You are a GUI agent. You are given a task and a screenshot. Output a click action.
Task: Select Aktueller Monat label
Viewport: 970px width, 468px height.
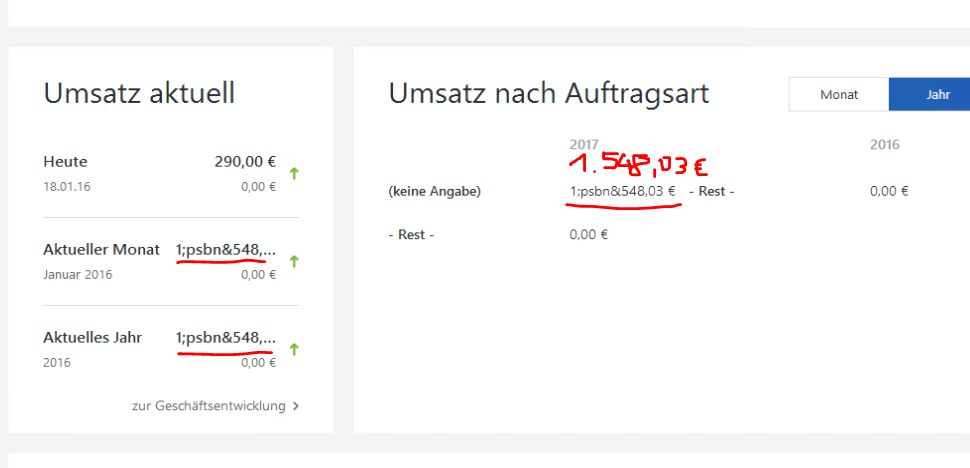(101, 250)
